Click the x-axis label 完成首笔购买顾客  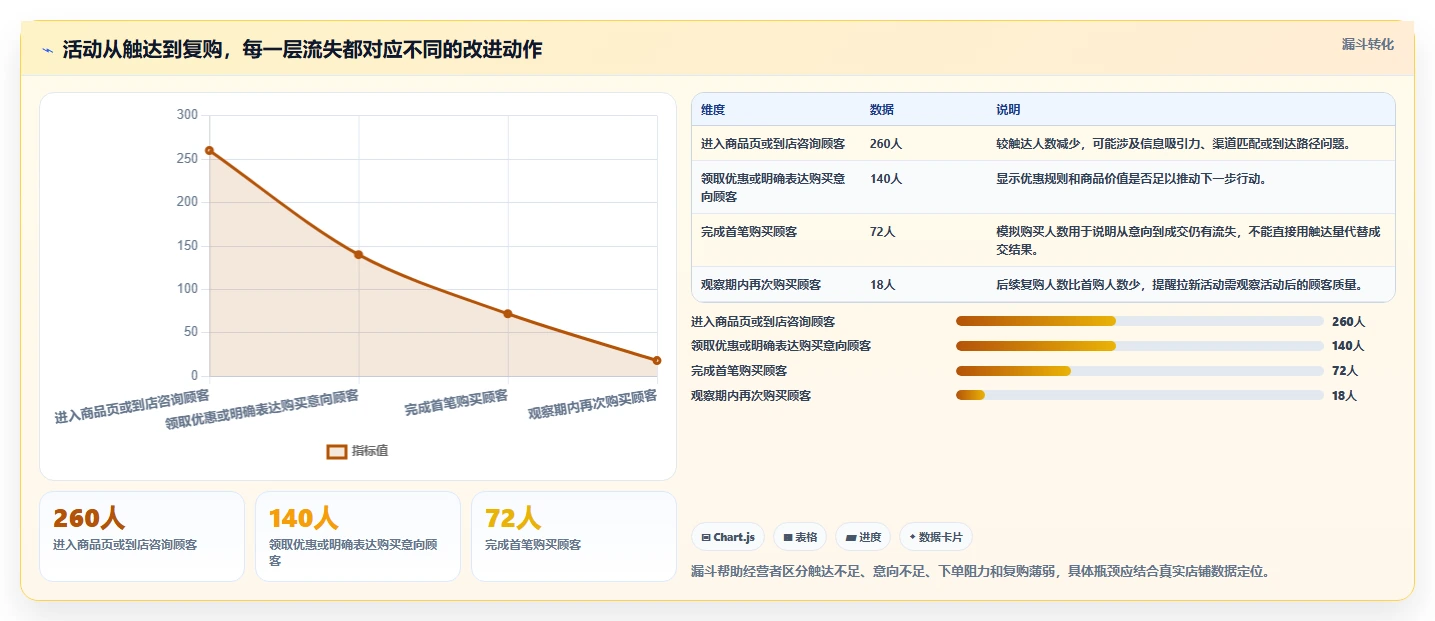[456, 403]
